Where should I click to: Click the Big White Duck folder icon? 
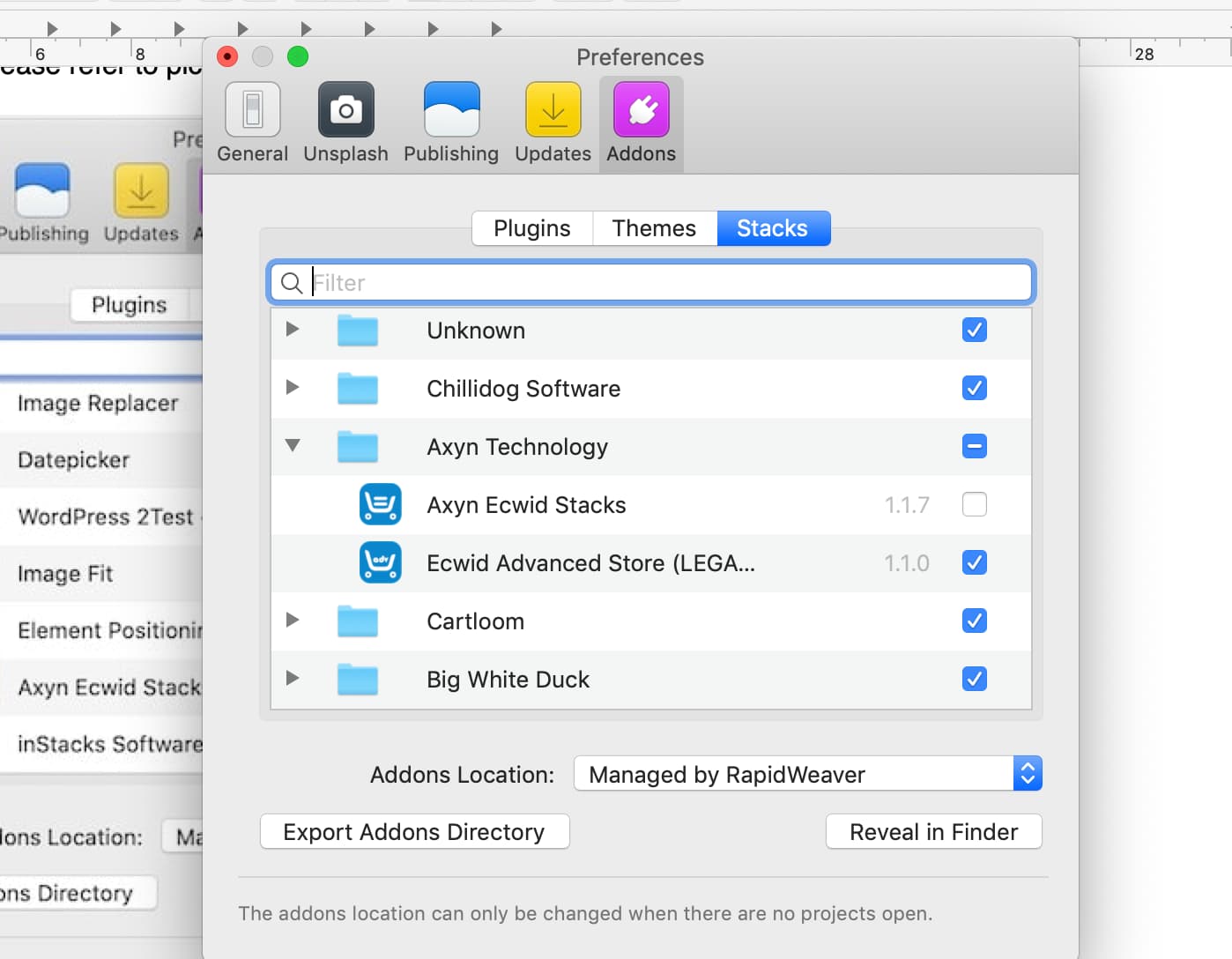(358, 680)
